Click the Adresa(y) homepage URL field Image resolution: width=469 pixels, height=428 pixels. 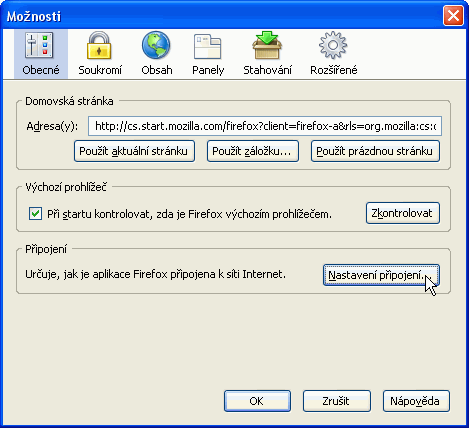[265, 126]
